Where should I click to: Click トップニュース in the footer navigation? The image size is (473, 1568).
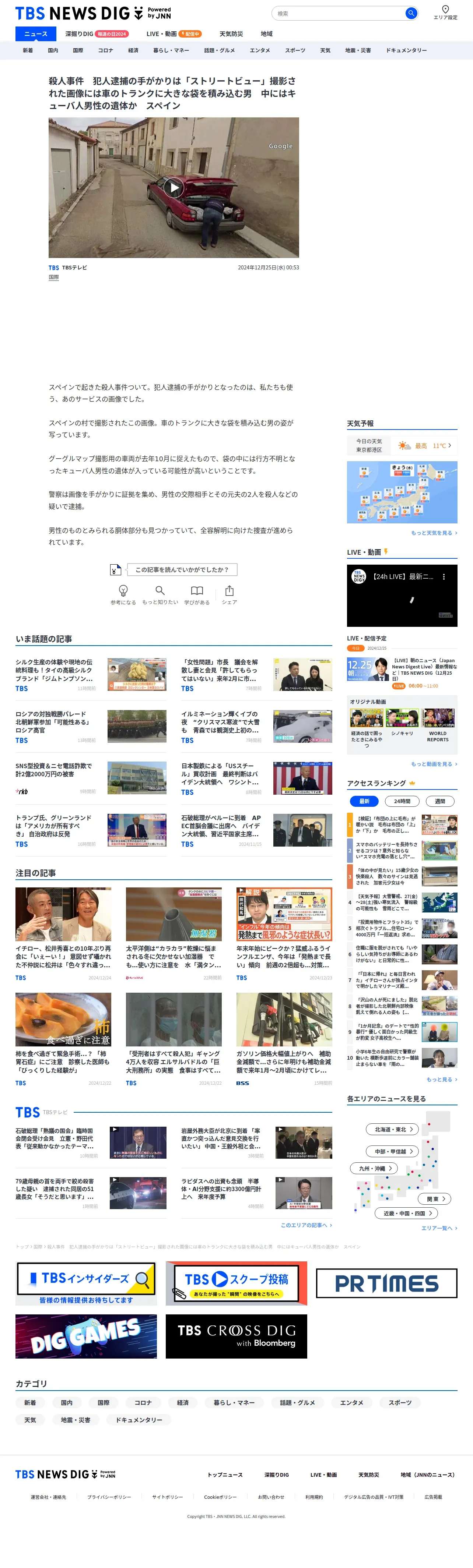click(x=225, y=1474)
